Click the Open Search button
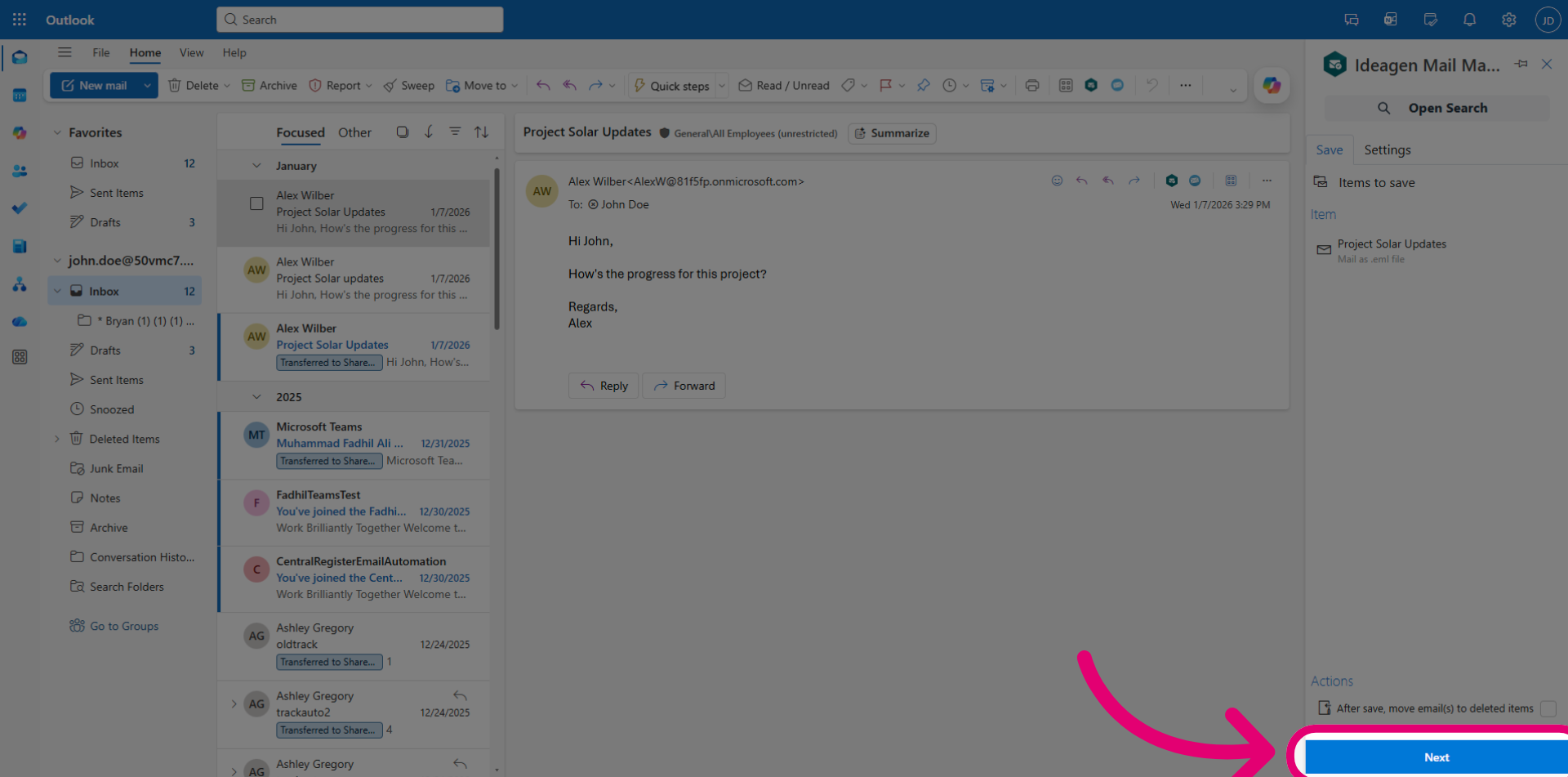 (x=1437, y=108)
